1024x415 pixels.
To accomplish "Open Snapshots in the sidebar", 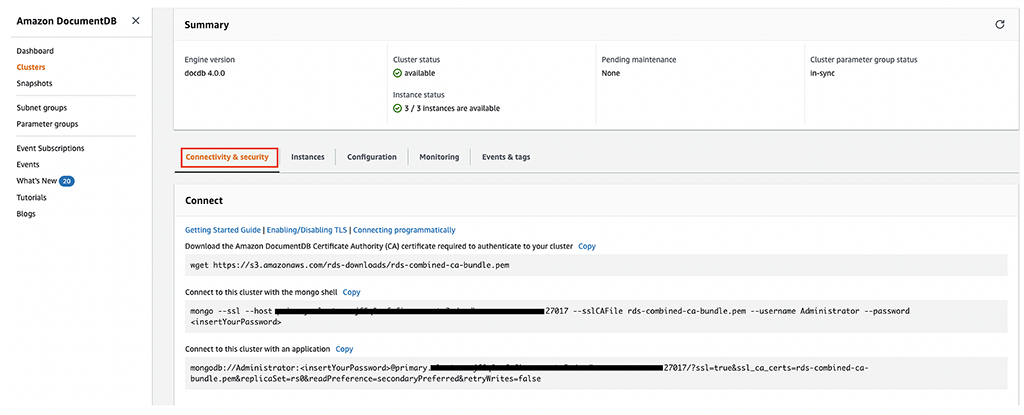I will tap(35, 84).
